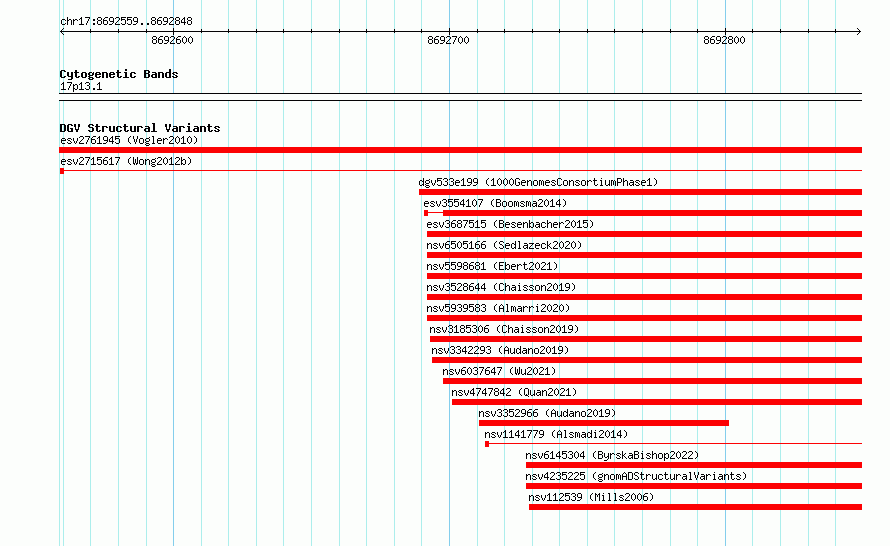890x546 pixels.
Task: Select nsv3342293 (Audano2019) label
Action: (x=500, y=350)
